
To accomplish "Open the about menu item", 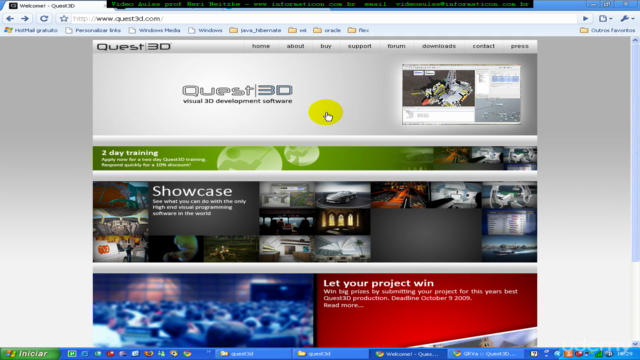I will 295,46.
